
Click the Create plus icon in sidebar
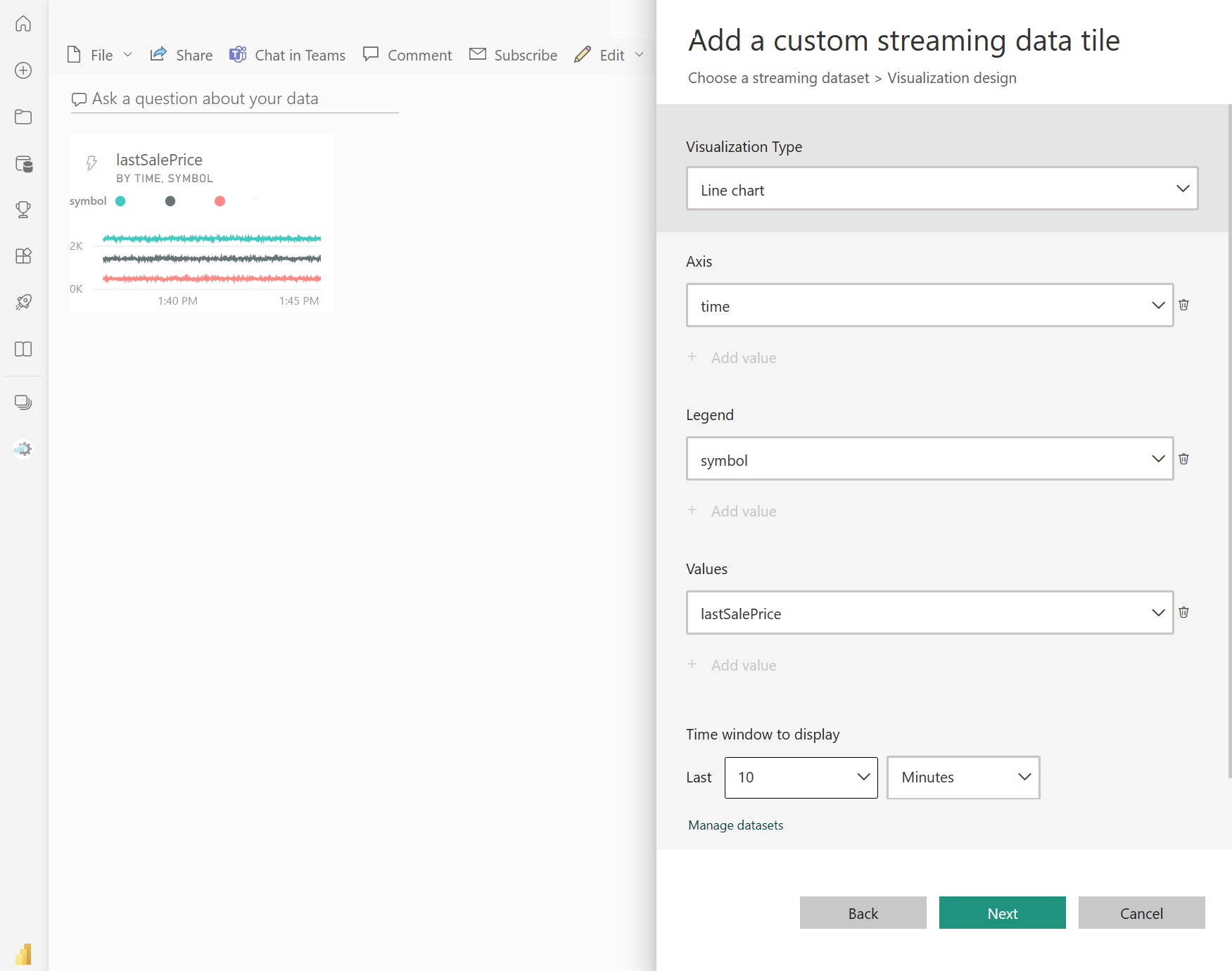23,70
